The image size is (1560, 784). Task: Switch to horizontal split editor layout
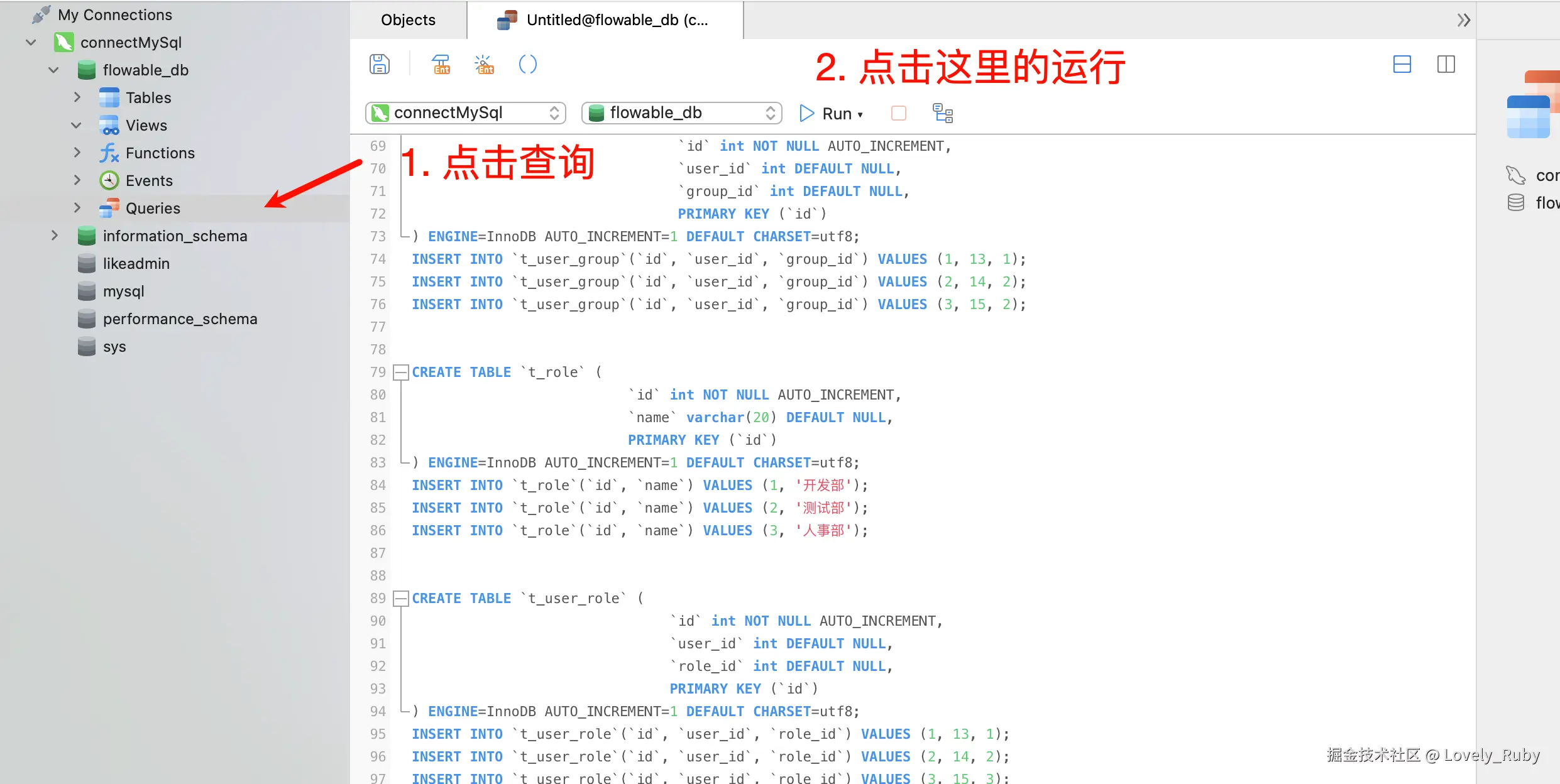1402,64
